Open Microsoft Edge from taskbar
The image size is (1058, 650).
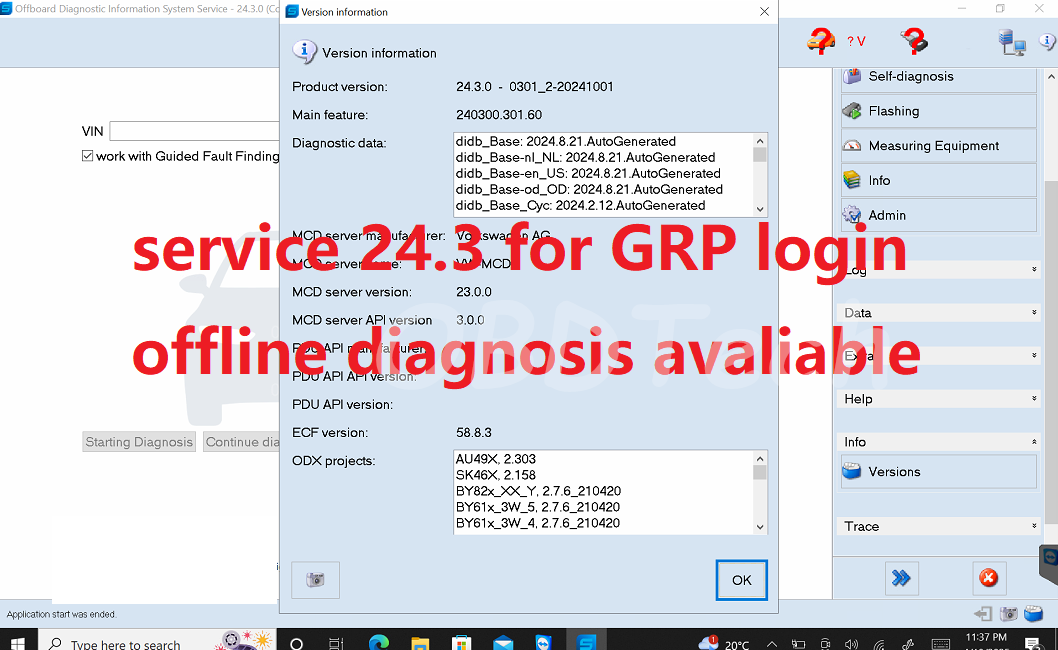point(379,642)
